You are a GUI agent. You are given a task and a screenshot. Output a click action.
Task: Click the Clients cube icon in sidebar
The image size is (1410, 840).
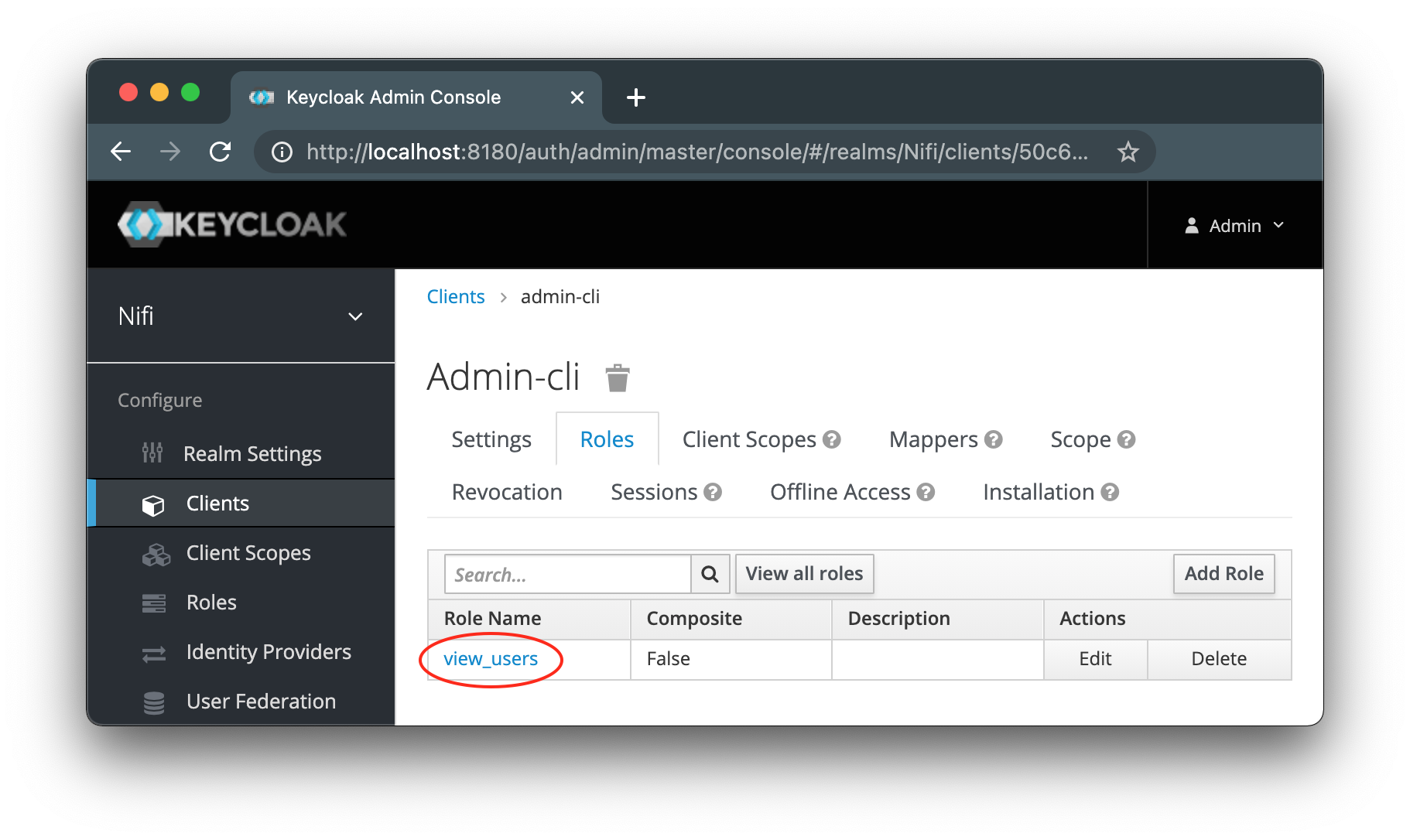click(x=153, y=504)
